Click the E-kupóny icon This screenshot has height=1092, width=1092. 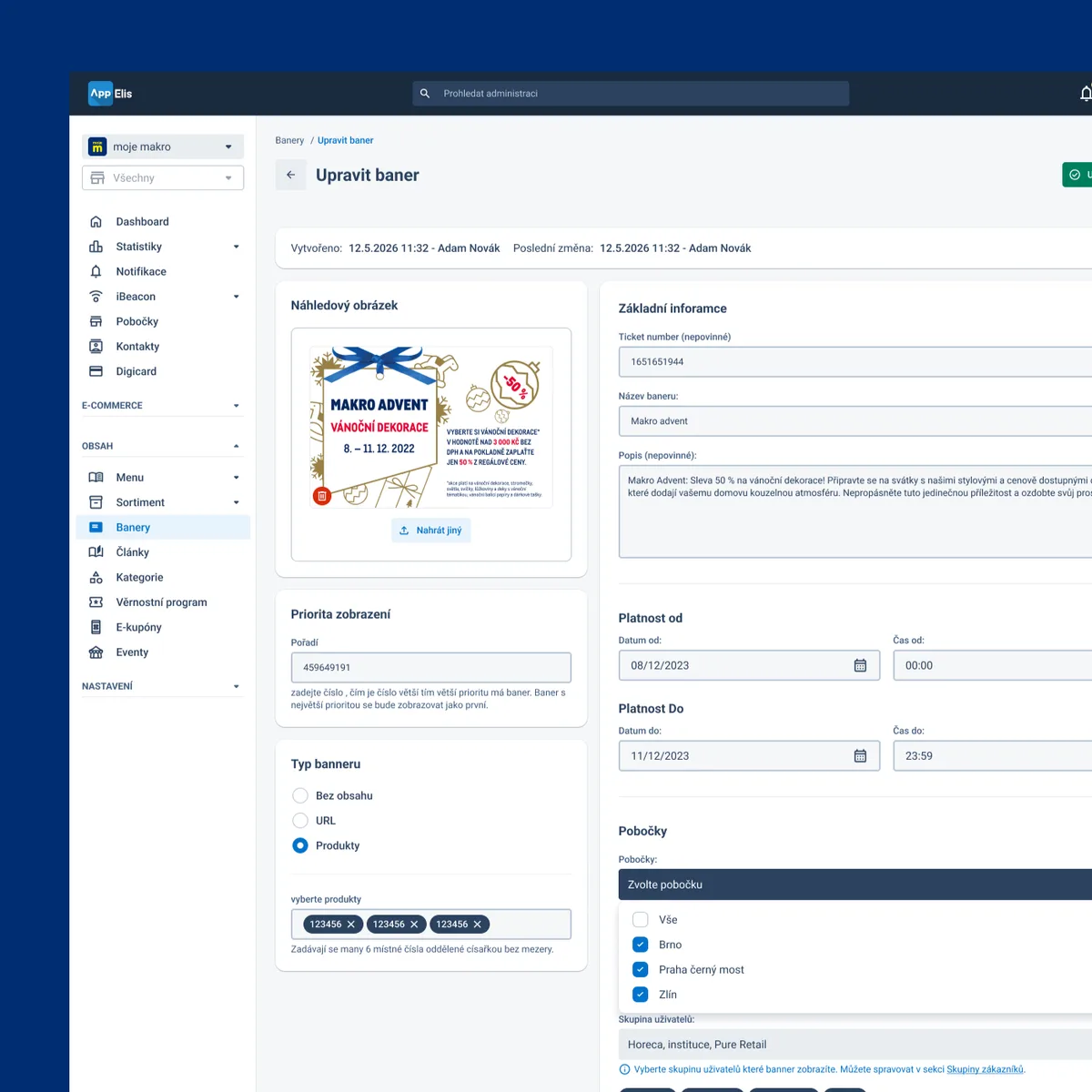pos(96,627)
